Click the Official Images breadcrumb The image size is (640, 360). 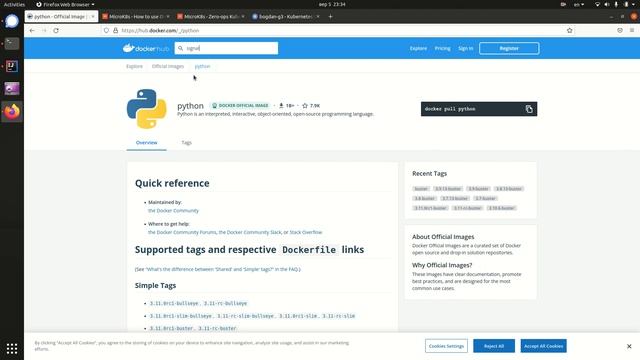point(168,66)
